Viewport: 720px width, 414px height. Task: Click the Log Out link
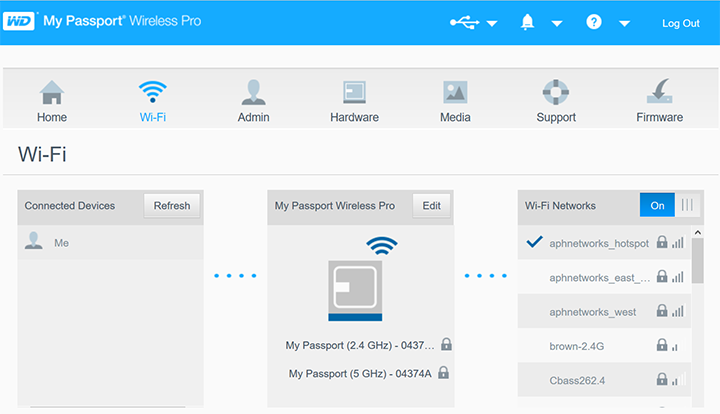[680, 23]
